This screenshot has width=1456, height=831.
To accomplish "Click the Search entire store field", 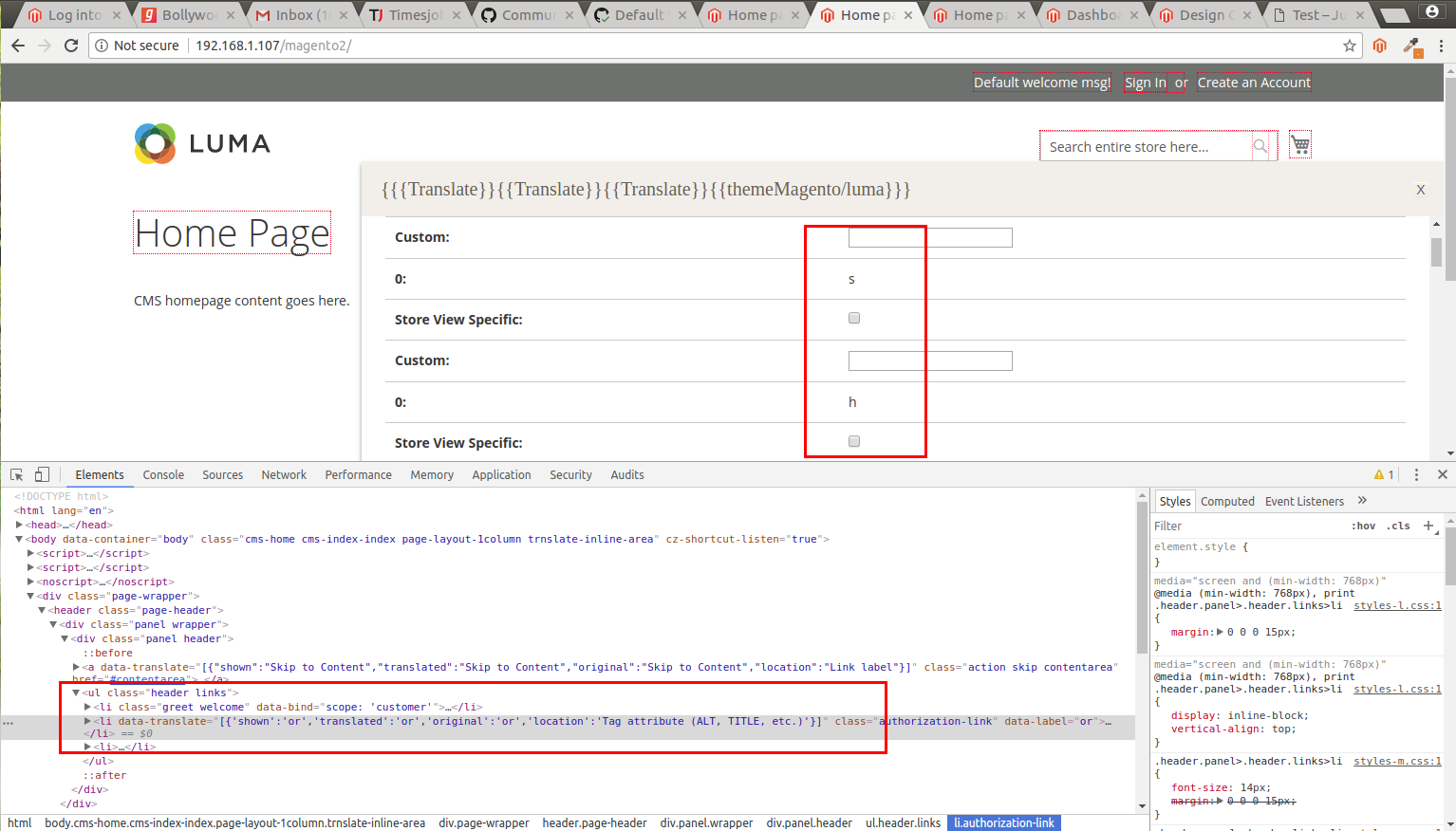I will (x=1146, y=146).
